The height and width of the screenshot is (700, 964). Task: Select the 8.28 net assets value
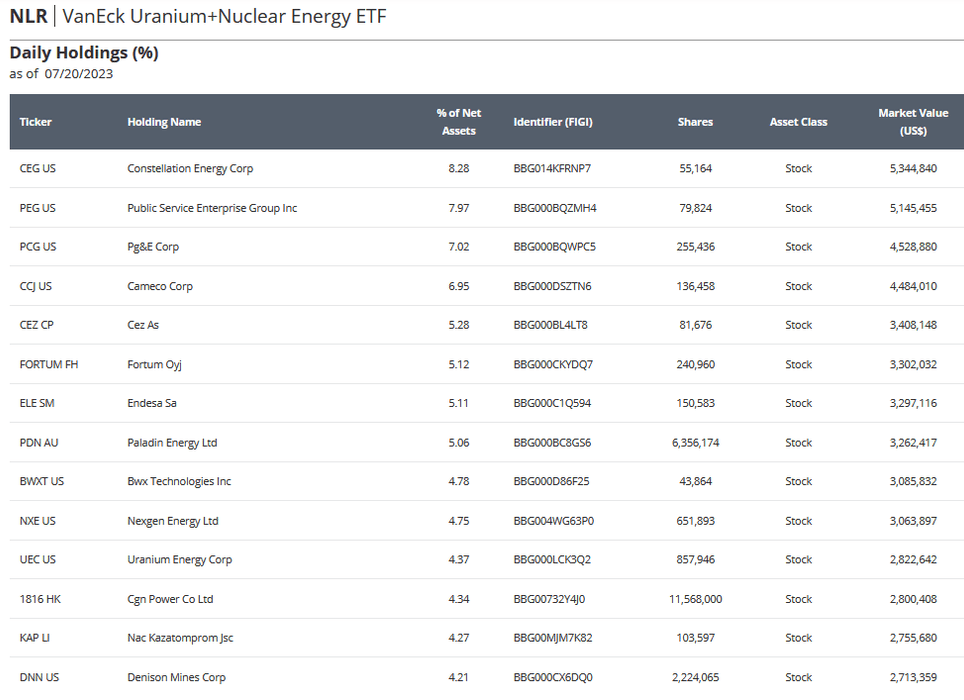pyautogui.click(x=459, y=168)
